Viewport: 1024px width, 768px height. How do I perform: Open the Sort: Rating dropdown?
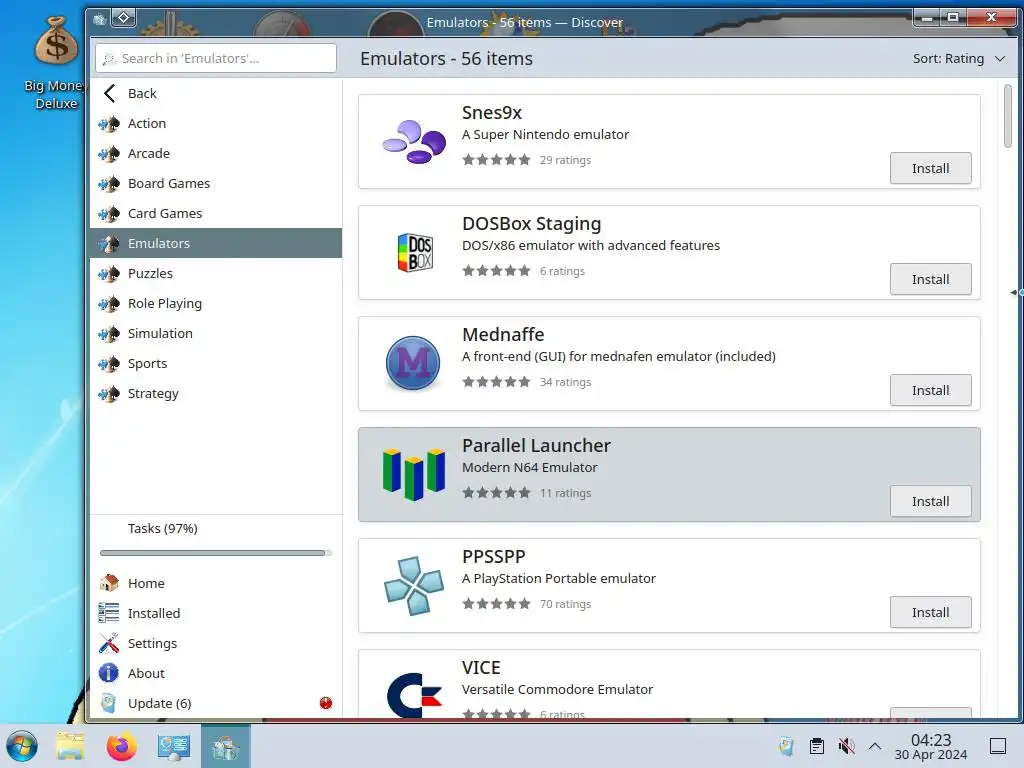pos(959,59)
